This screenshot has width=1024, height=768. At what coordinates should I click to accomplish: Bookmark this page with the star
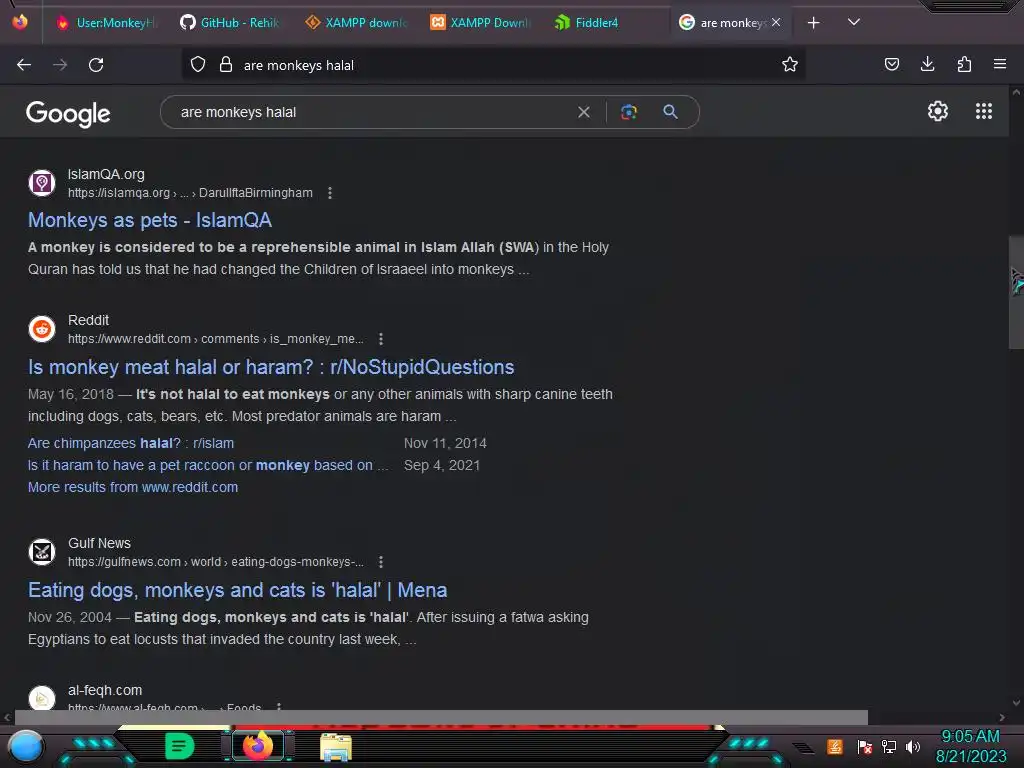tap(790, 64)
